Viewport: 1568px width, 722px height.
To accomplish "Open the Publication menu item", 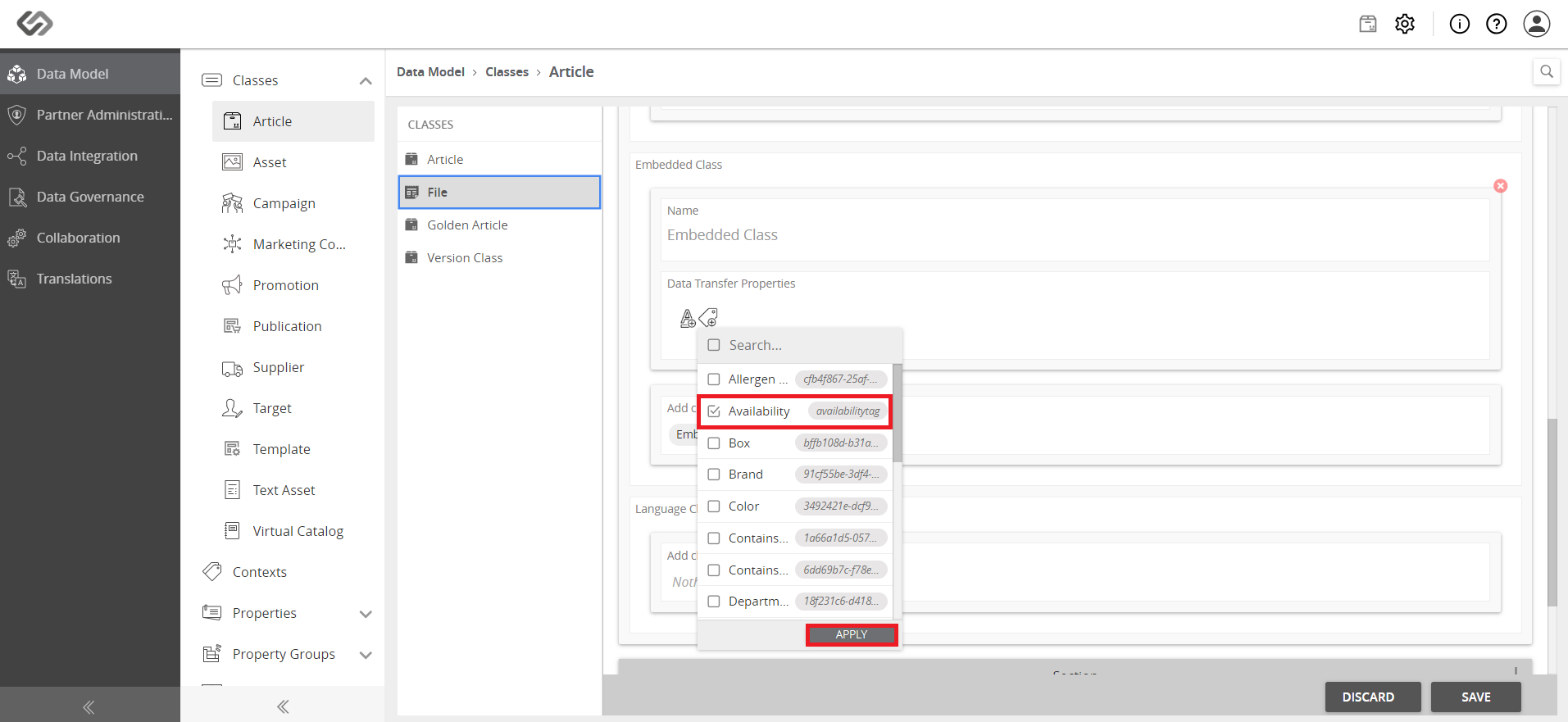I will (293, 326).
